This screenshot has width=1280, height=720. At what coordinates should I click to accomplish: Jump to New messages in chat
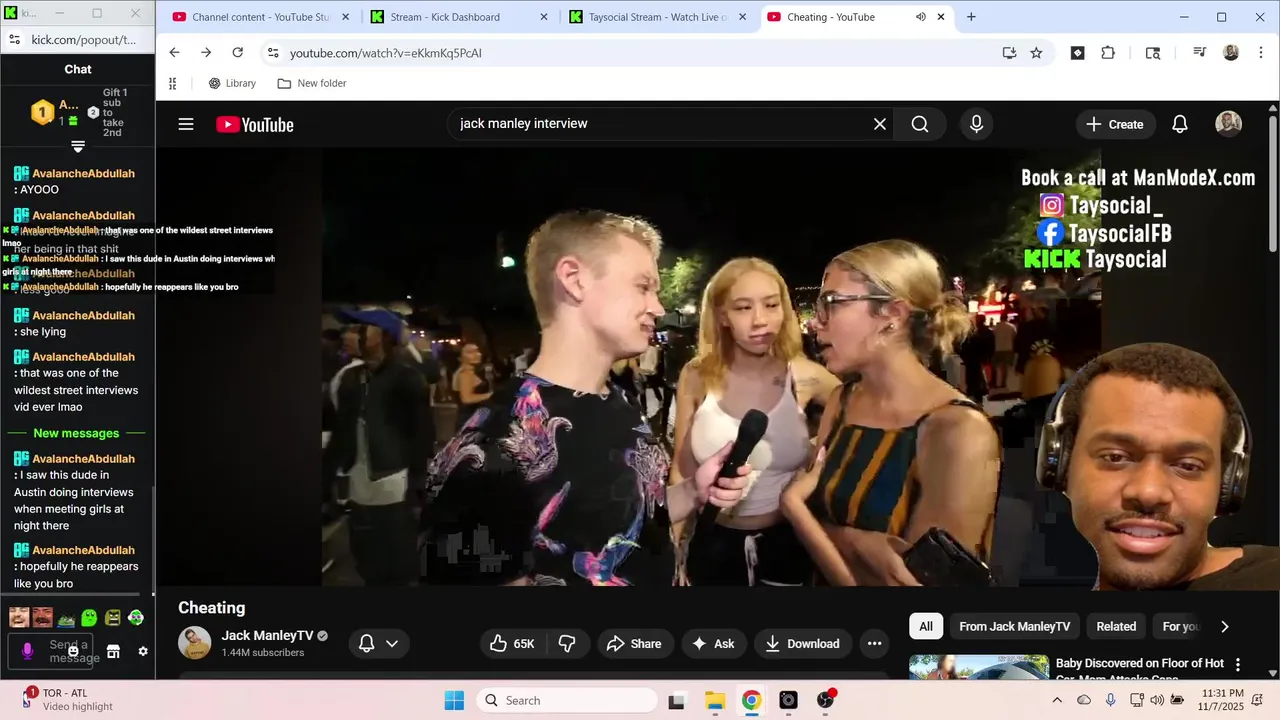76,433
